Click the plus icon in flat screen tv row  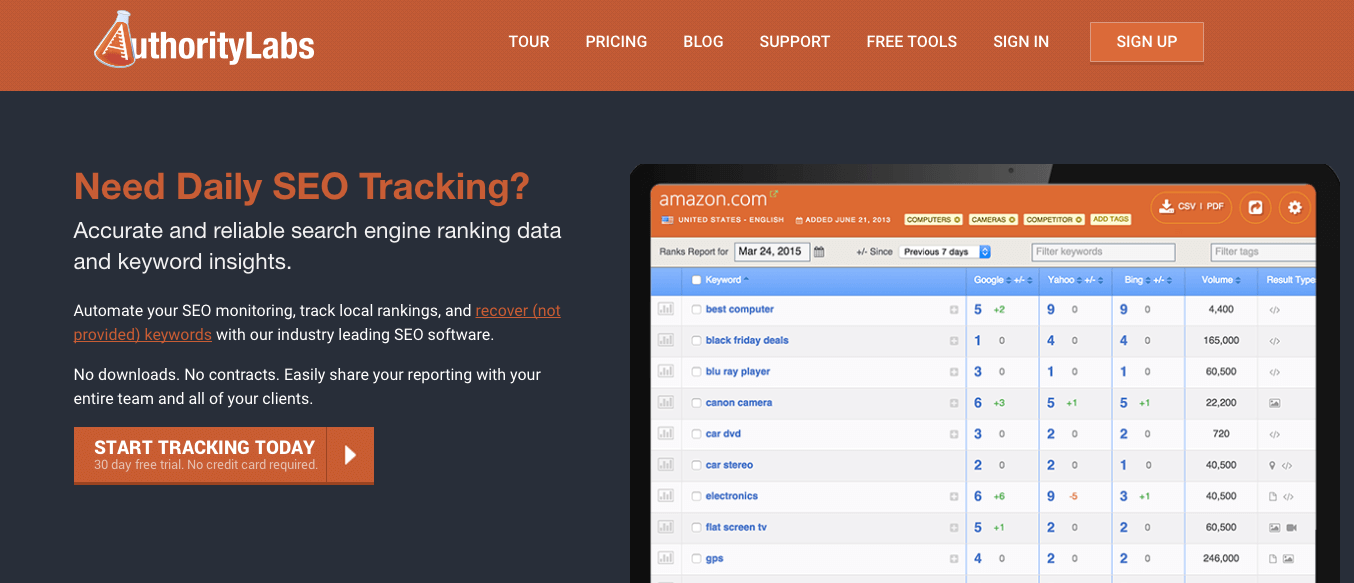coord(954,527)
